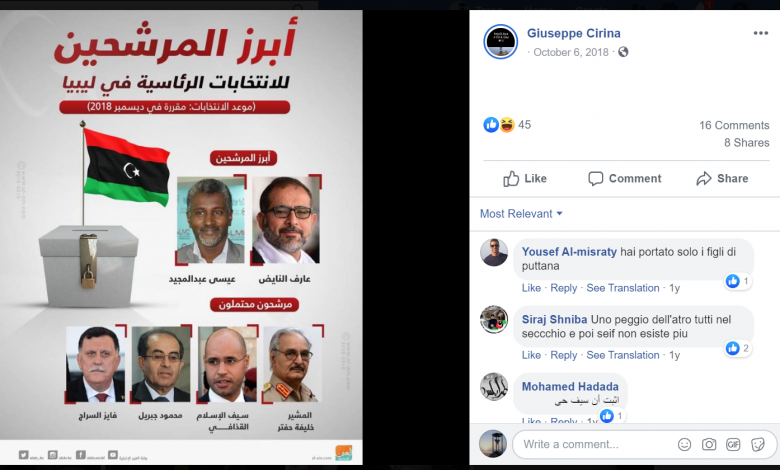Click the thumbs-up Like button on the post
The image size is (780, 470).
point(525,179)
